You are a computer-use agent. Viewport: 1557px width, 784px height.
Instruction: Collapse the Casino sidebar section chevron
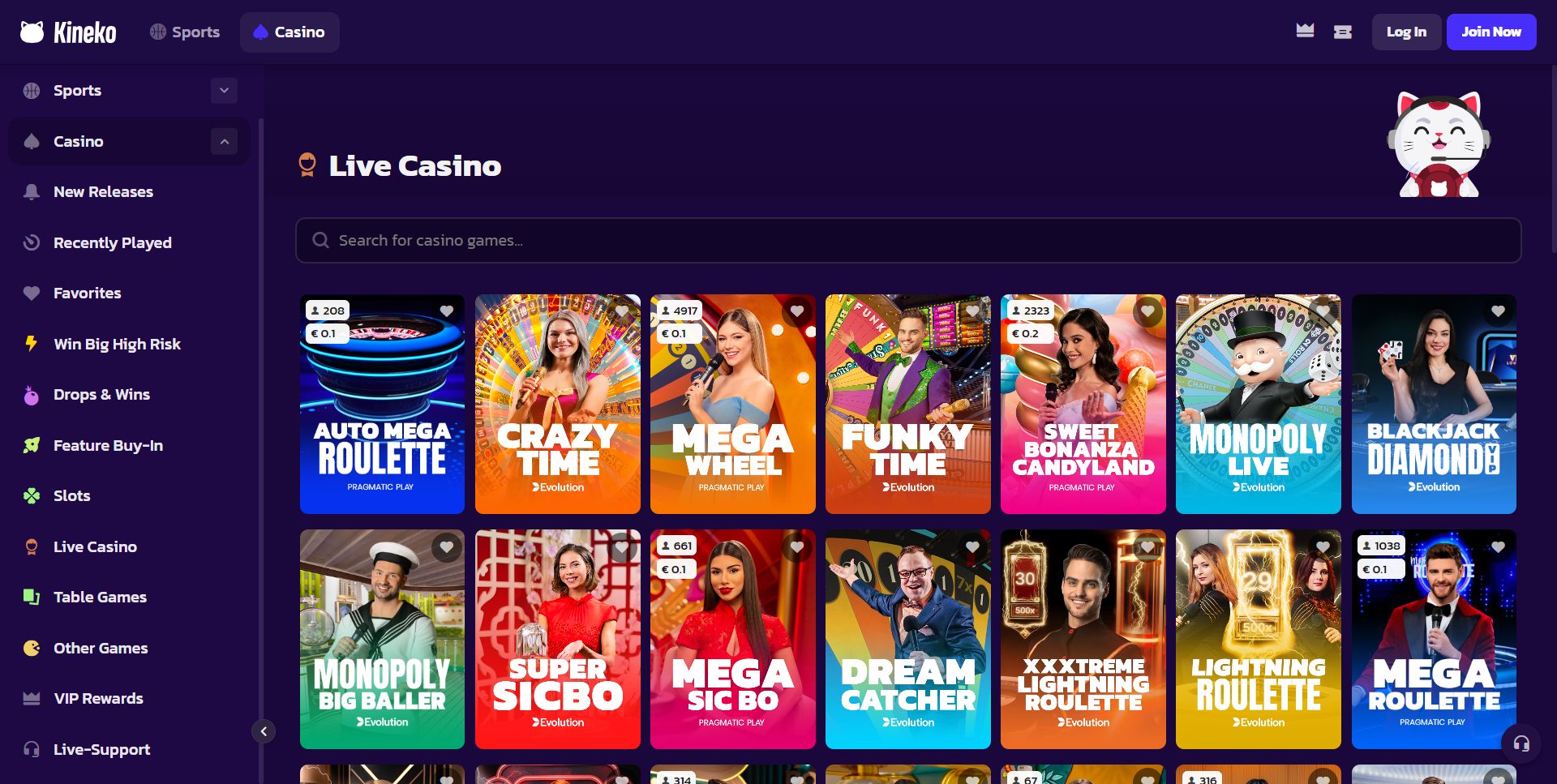[225, 142]
